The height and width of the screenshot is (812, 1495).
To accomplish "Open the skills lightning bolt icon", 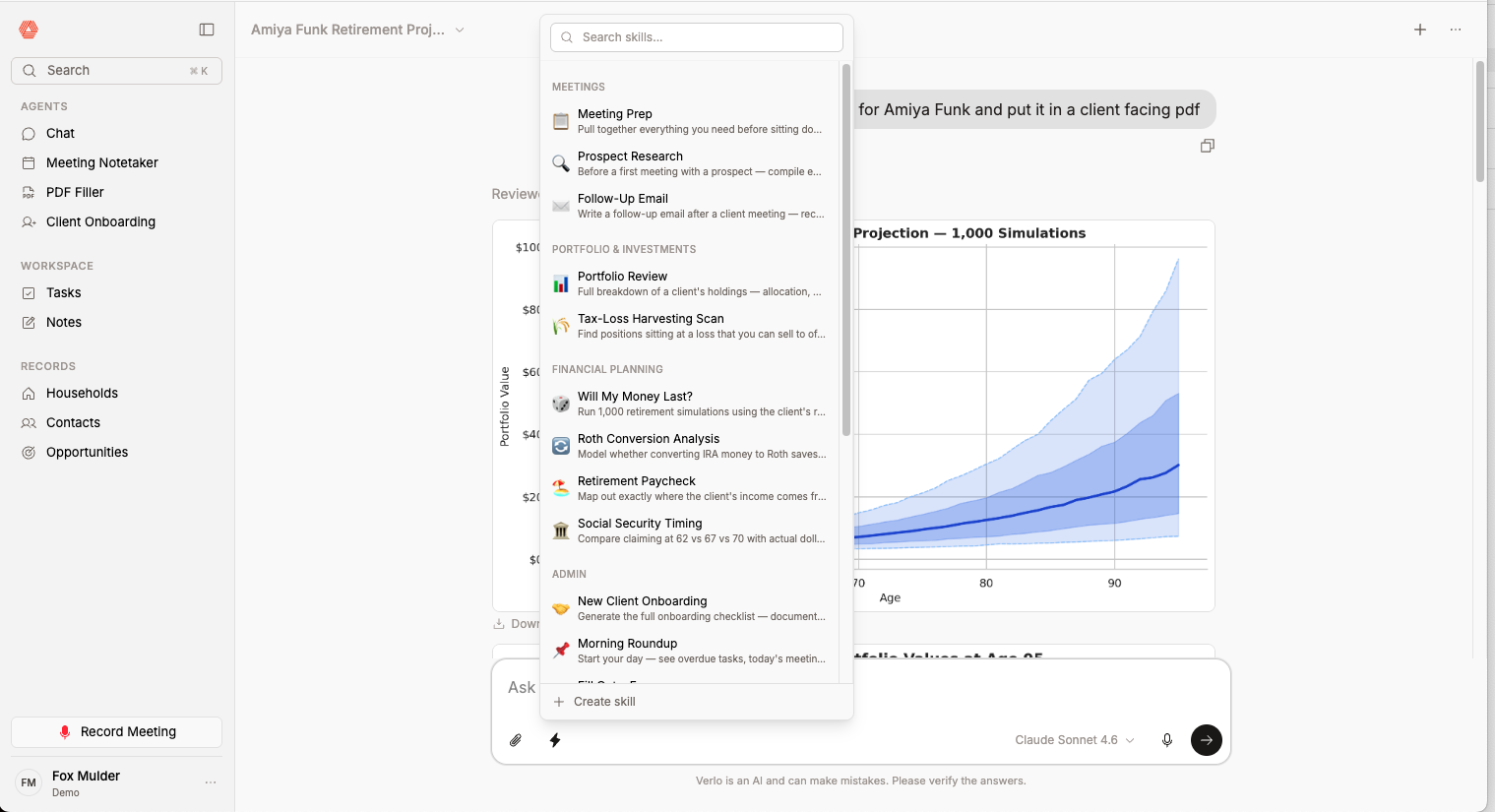I will (555, 740).
